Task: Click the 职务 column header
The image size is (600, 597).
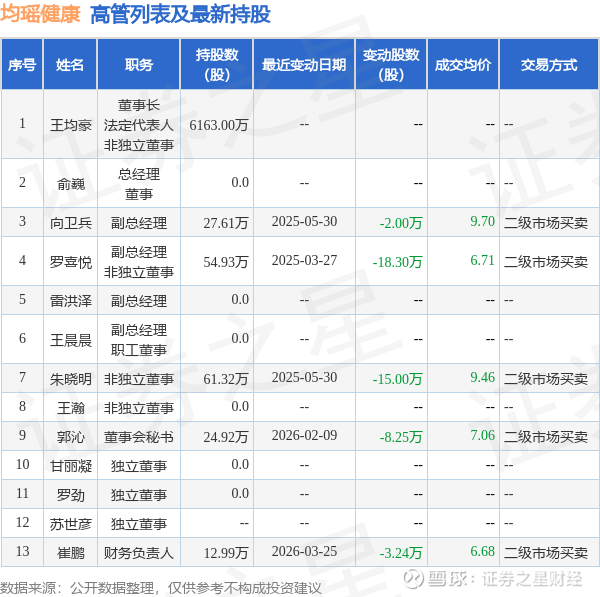Action: coord(139,64)
